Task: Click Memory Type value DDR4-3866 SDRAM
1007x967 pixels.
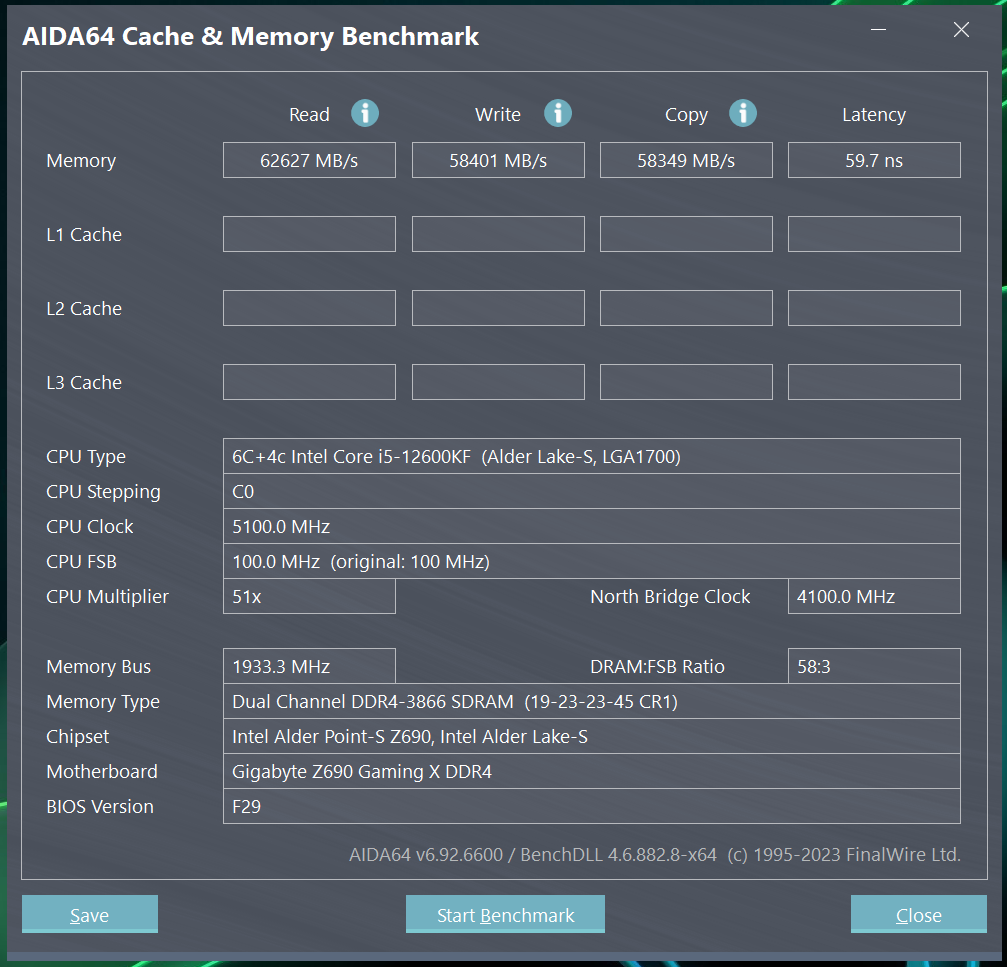Action: tap(591, 701)
